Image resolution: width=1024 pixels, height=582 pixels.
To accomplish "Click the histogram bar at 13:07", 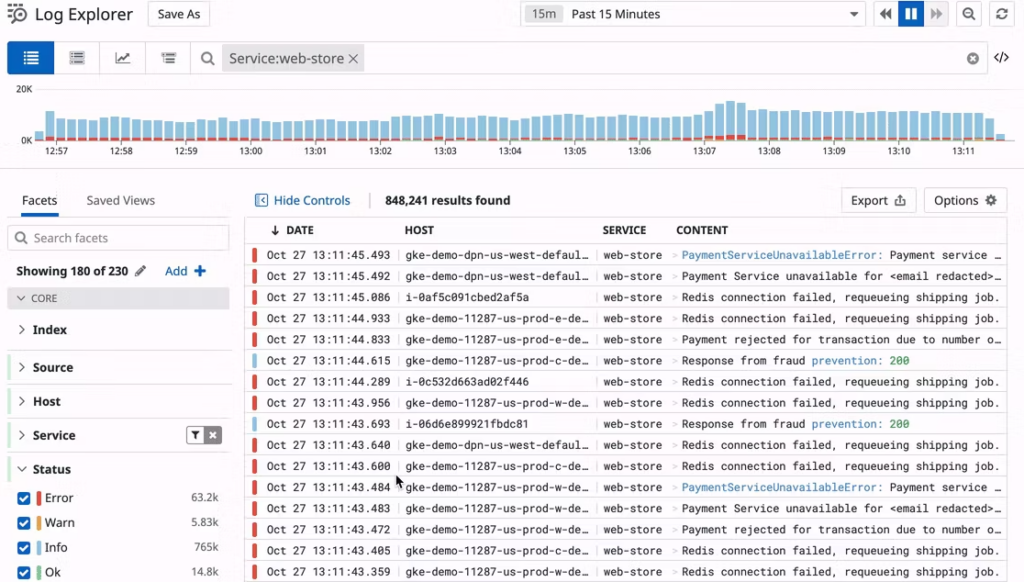I will [x=709, y=125].
